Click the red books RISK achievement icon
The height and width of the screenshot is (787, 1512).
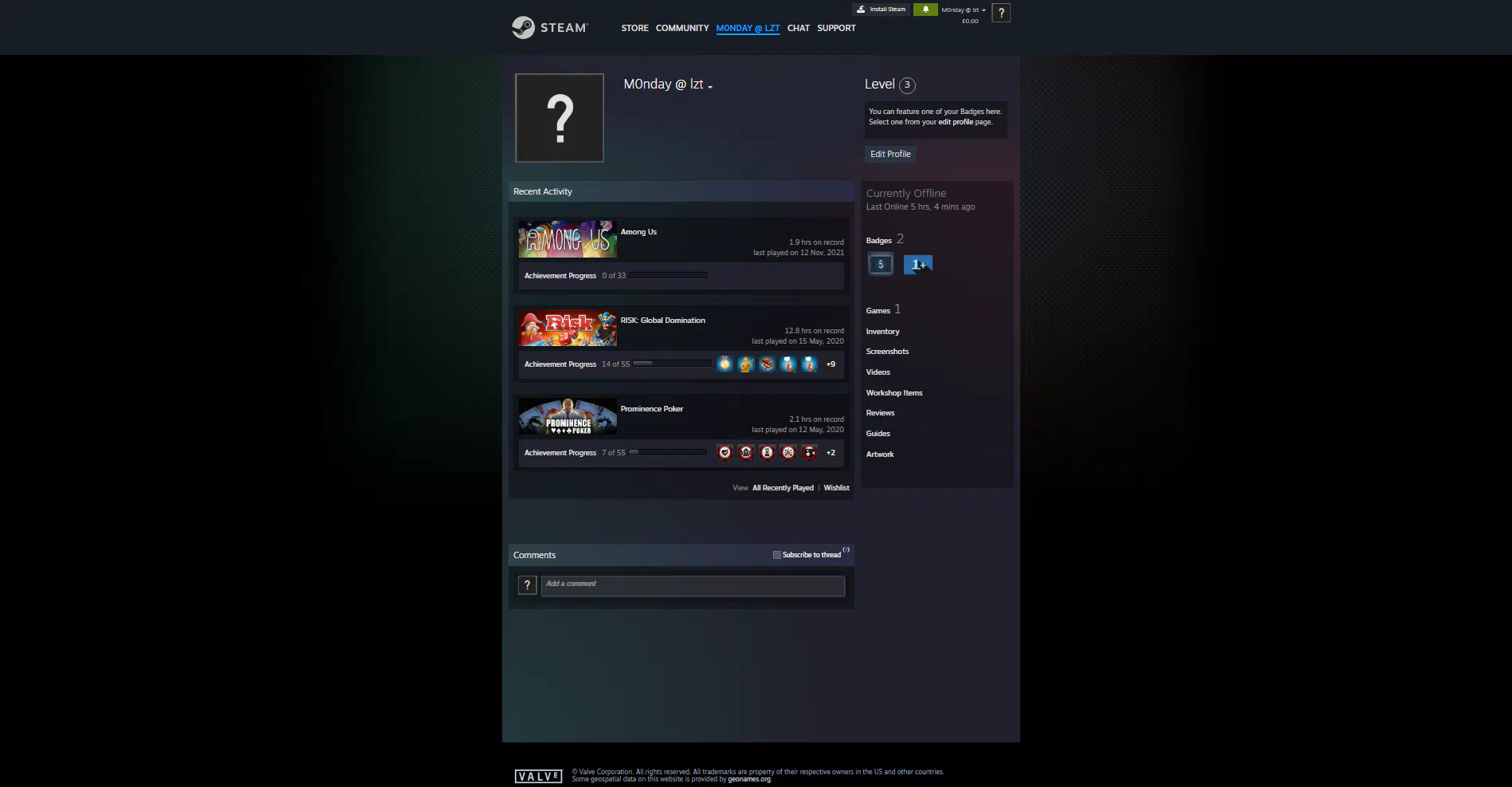tap(767, 364)
